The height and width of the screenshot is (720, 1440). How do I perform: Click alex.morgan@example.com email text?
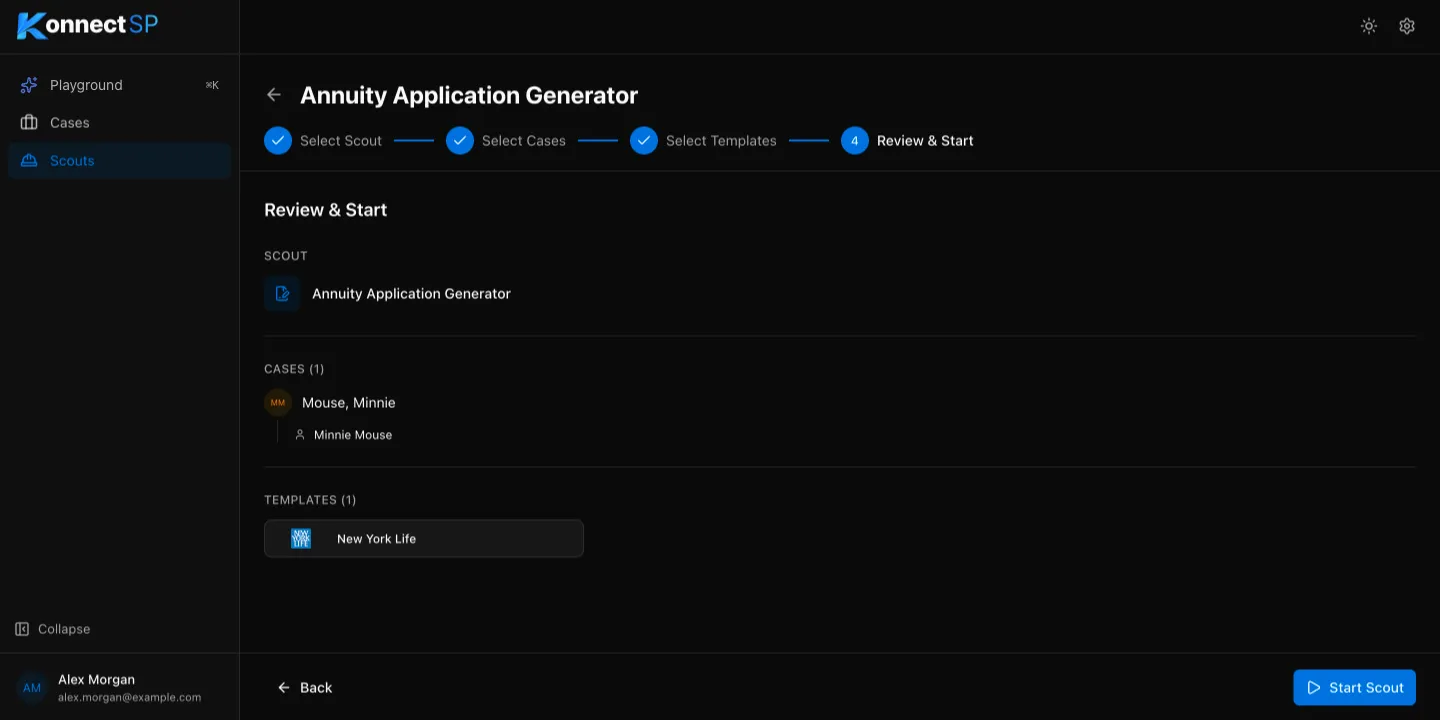(x=129, y=698)
